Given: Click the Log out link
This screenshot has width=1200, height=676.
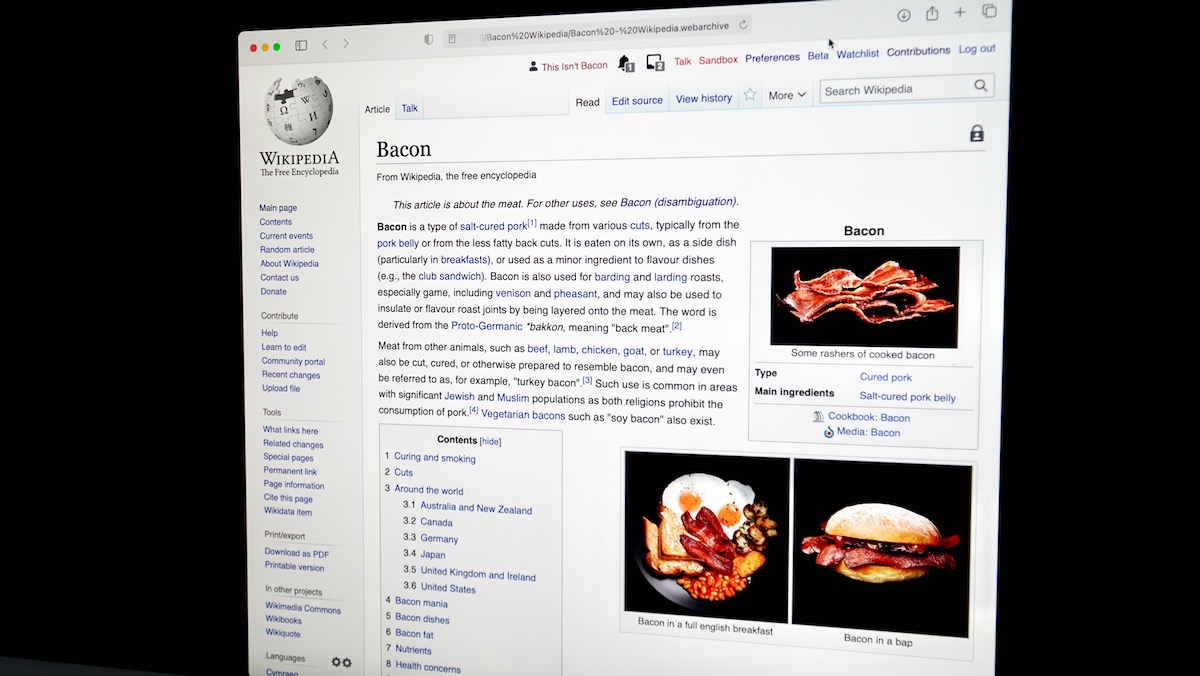Looking at the screenshot, I should point(977,49).
